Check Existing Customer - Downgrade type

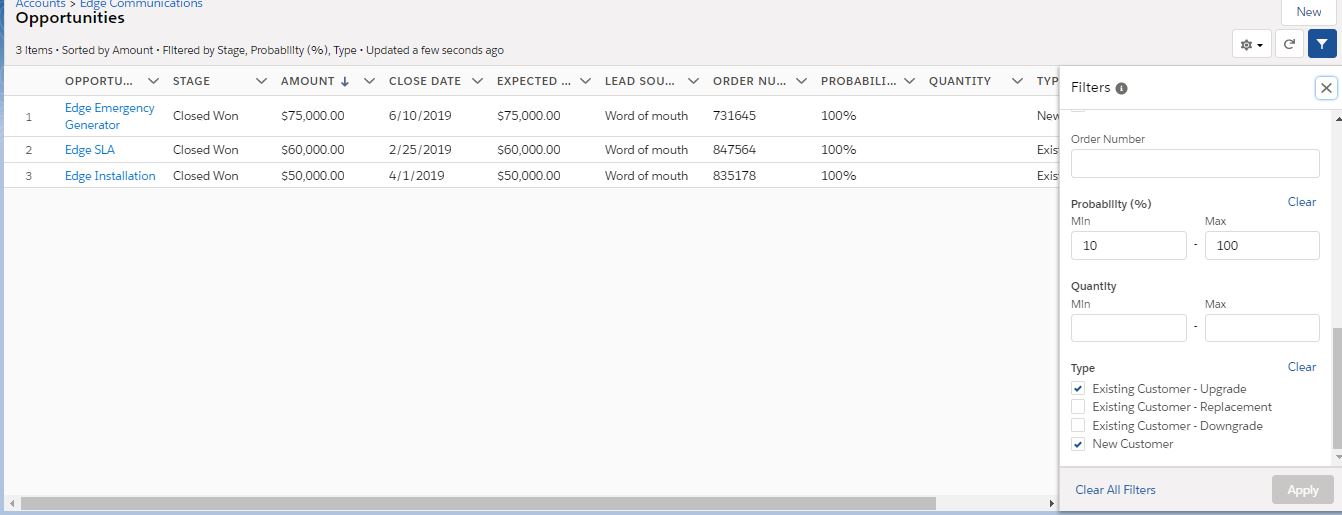pyautogui.click(x=1078, y=426)
